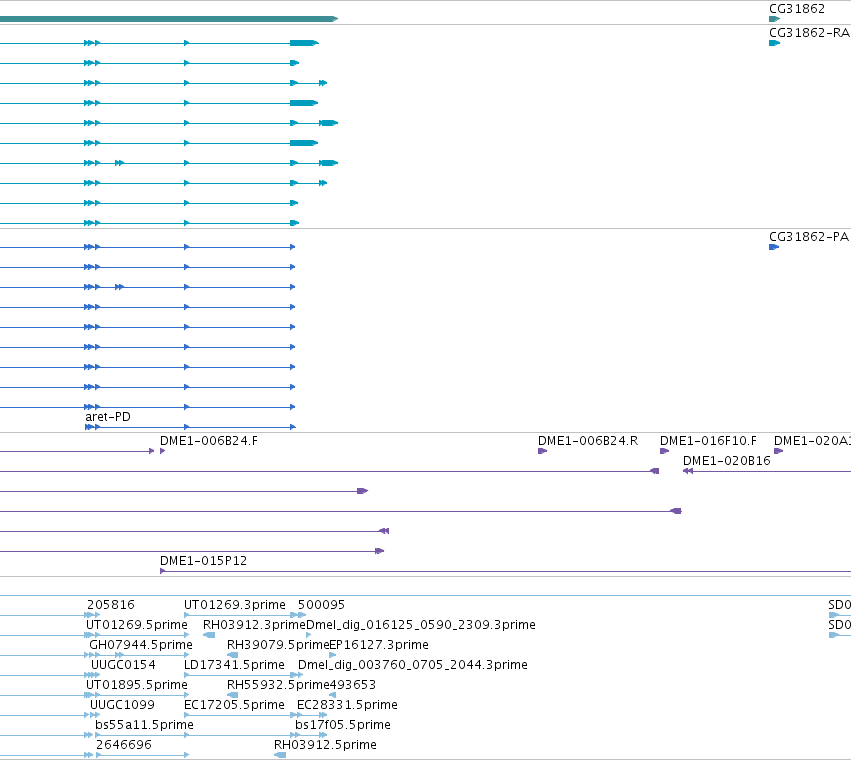Click the DME1-016F10.F label
The width and height of the screenshot is (851, 760).
(x=708, y=441)
